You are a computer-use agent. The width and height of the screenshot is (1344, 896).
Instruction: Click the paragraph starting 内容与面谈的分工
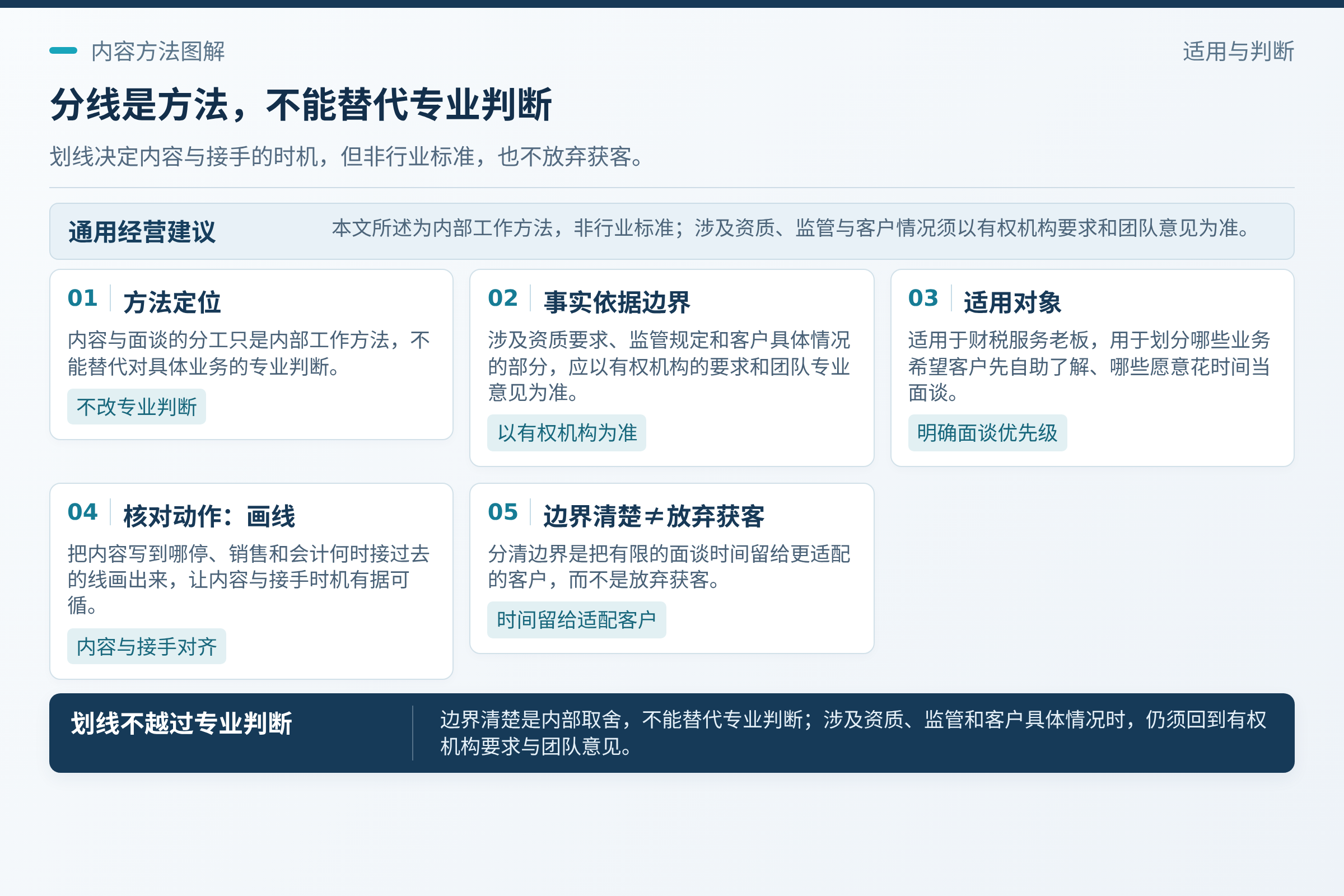pos(249,353)
